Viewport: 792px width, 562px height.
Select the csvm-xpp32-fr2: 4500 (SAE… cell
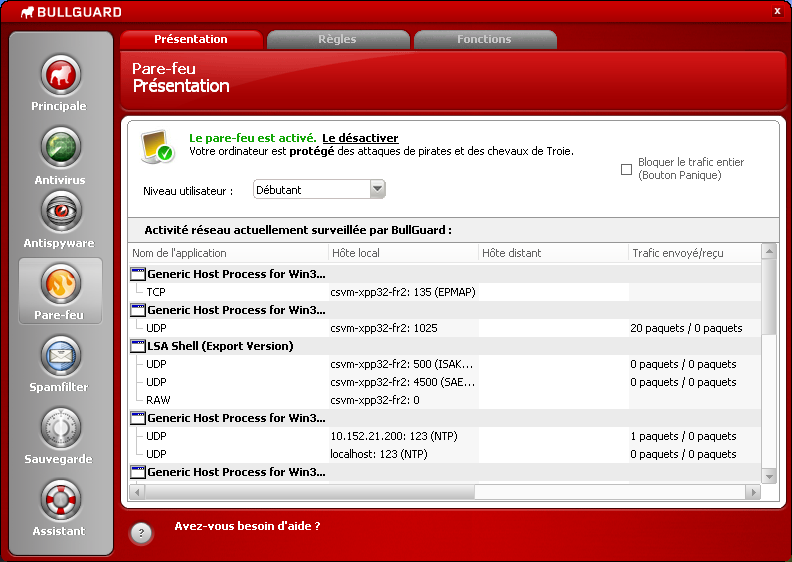403,382
